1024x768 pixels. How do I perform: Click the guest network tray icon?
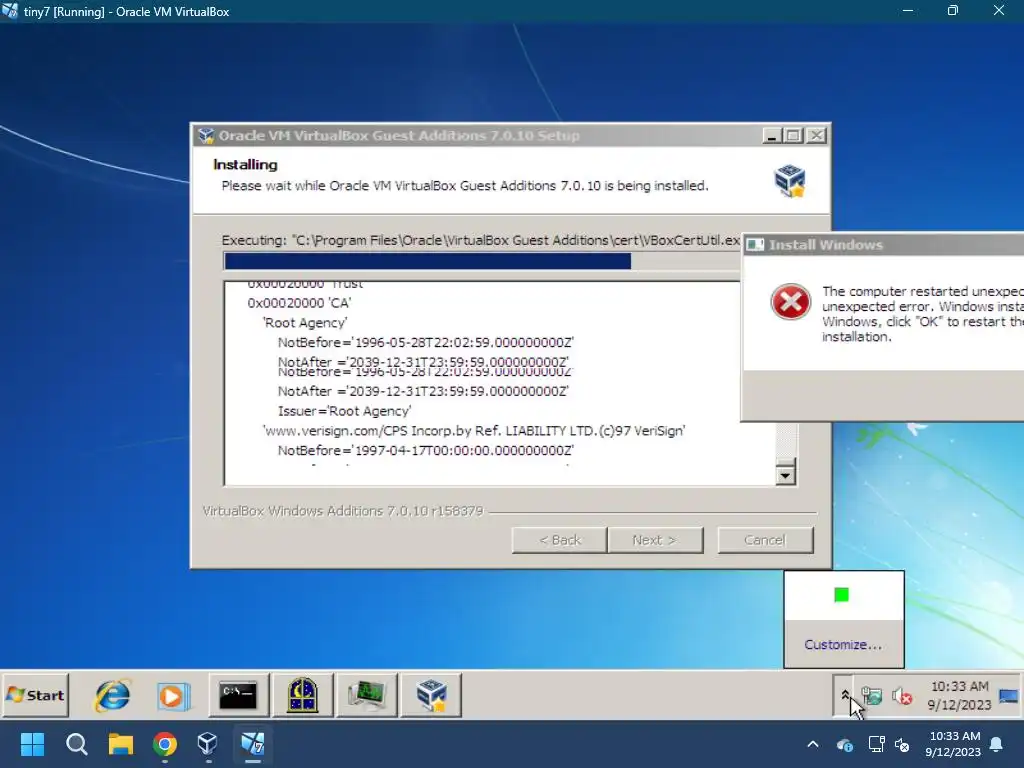click(872, 696)
